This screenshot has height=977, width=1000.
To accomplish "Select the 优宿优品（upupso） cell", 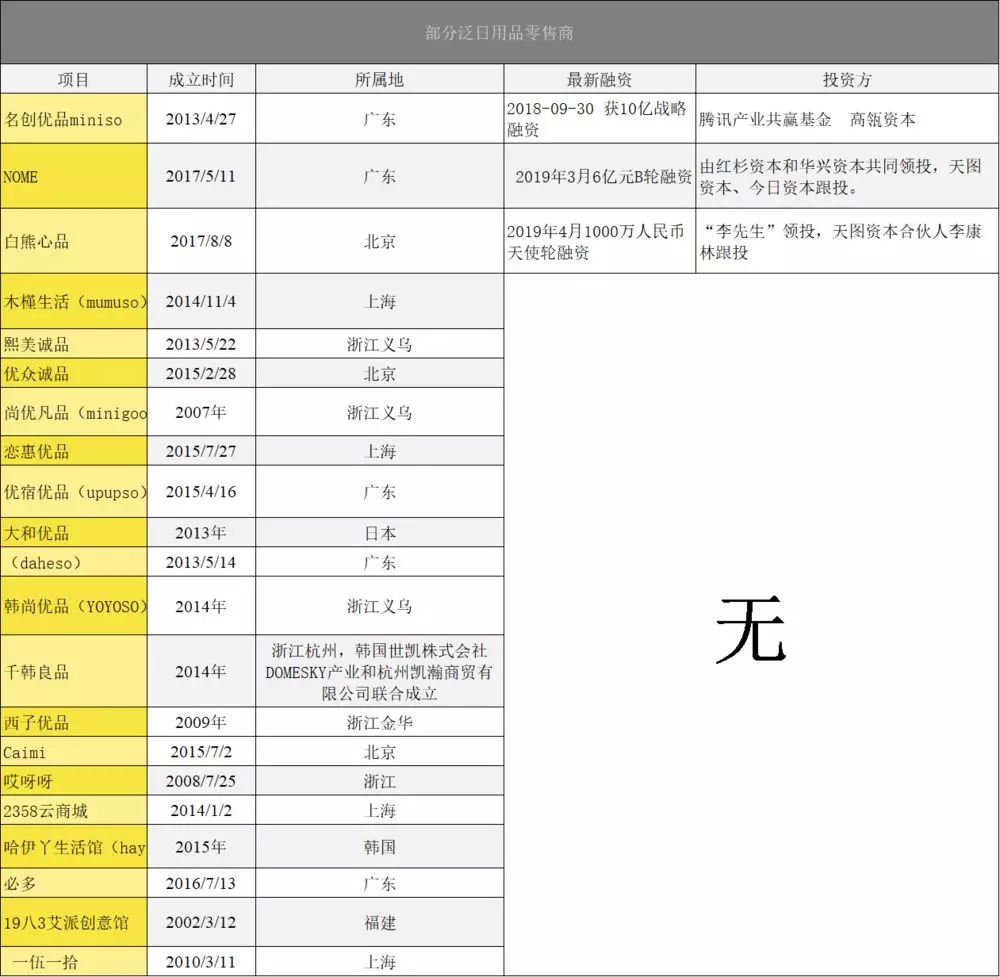I will (x=74, y=492).
